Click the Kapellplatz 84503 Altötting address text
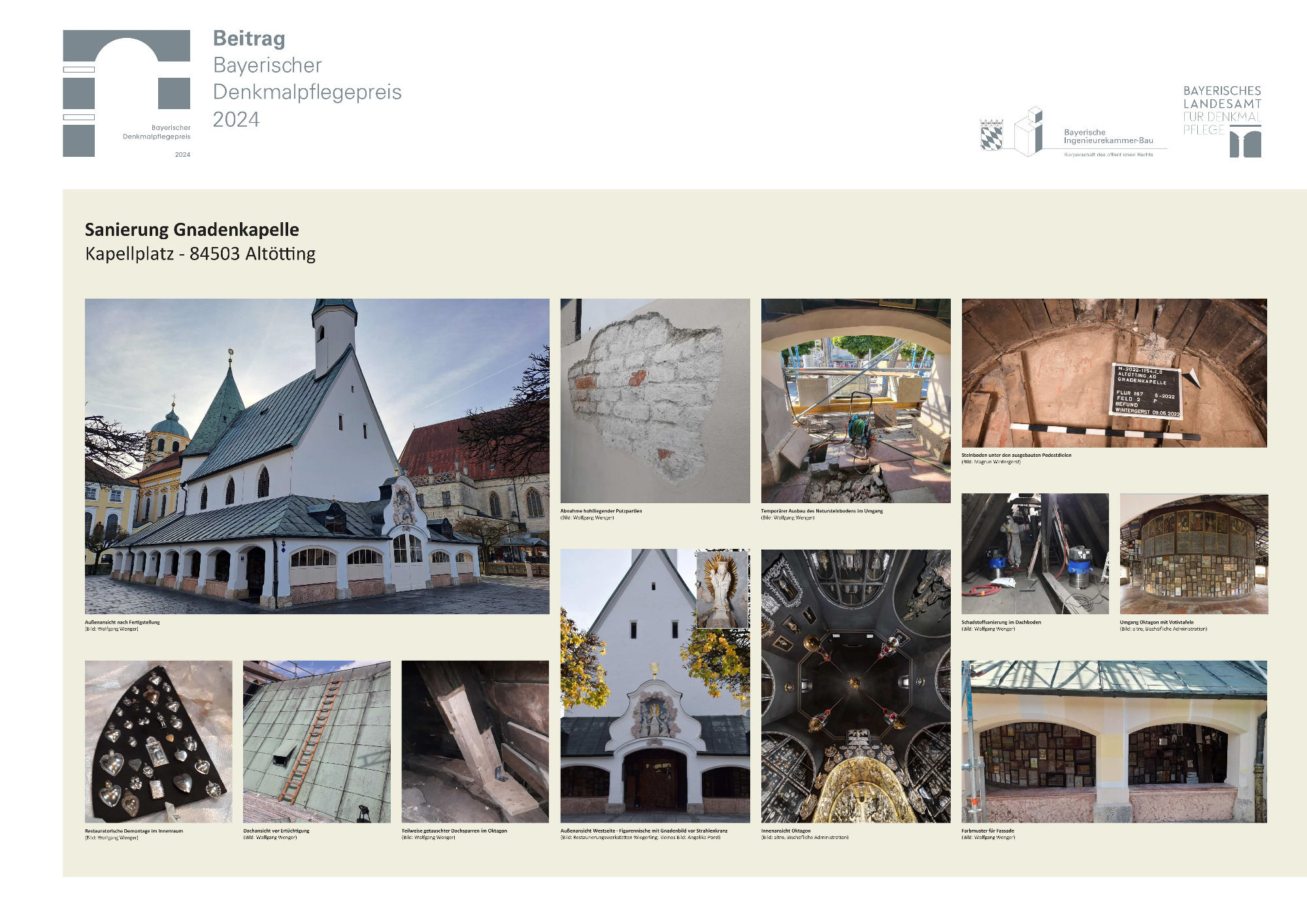1307x924 pixels. (x=200, y=254)
